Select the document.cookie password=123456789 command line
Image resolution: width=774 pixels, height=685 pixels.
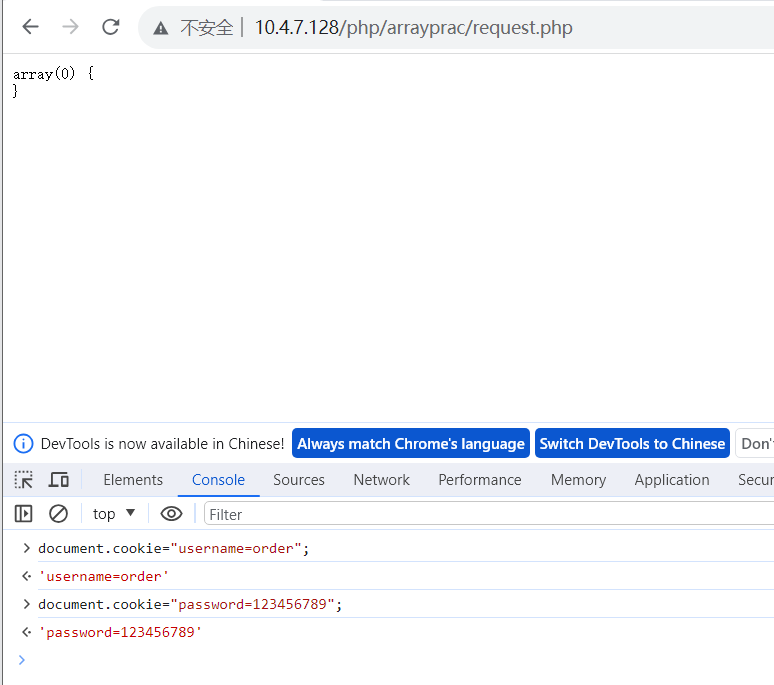pyautogui.click(x=190, y=604)
